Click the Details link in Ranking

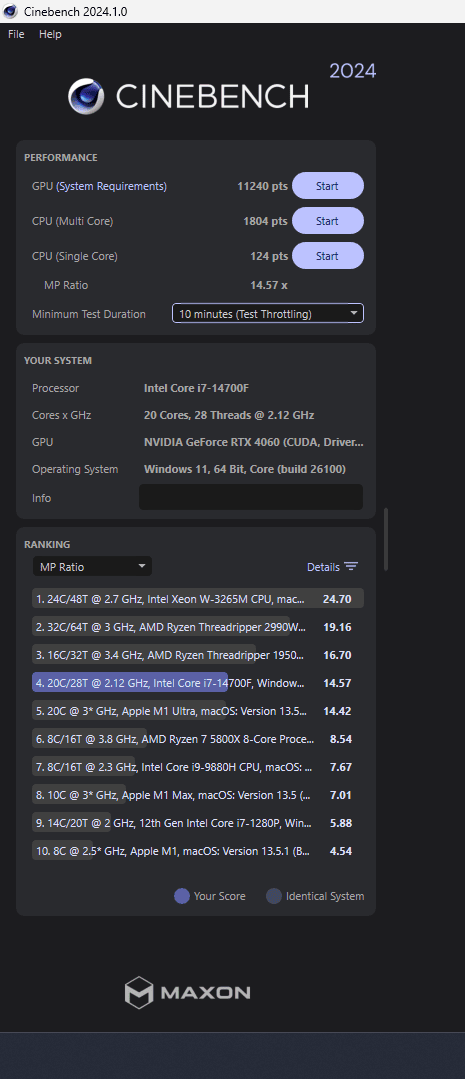tap(323, 567)
